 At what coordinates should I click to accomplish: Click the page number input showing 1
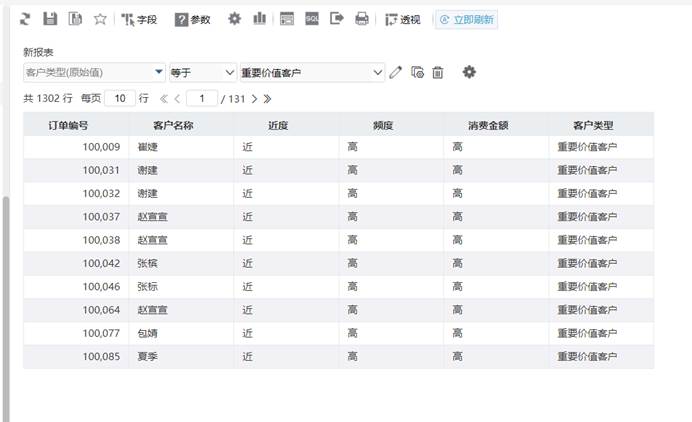202,98
